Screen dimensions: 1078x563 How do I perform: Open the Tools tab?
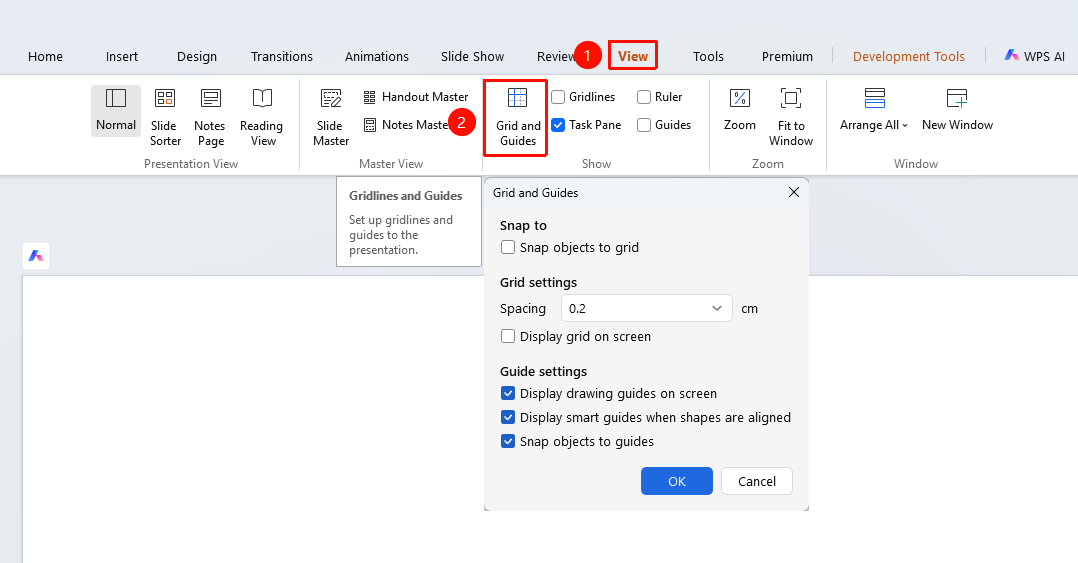708,56
